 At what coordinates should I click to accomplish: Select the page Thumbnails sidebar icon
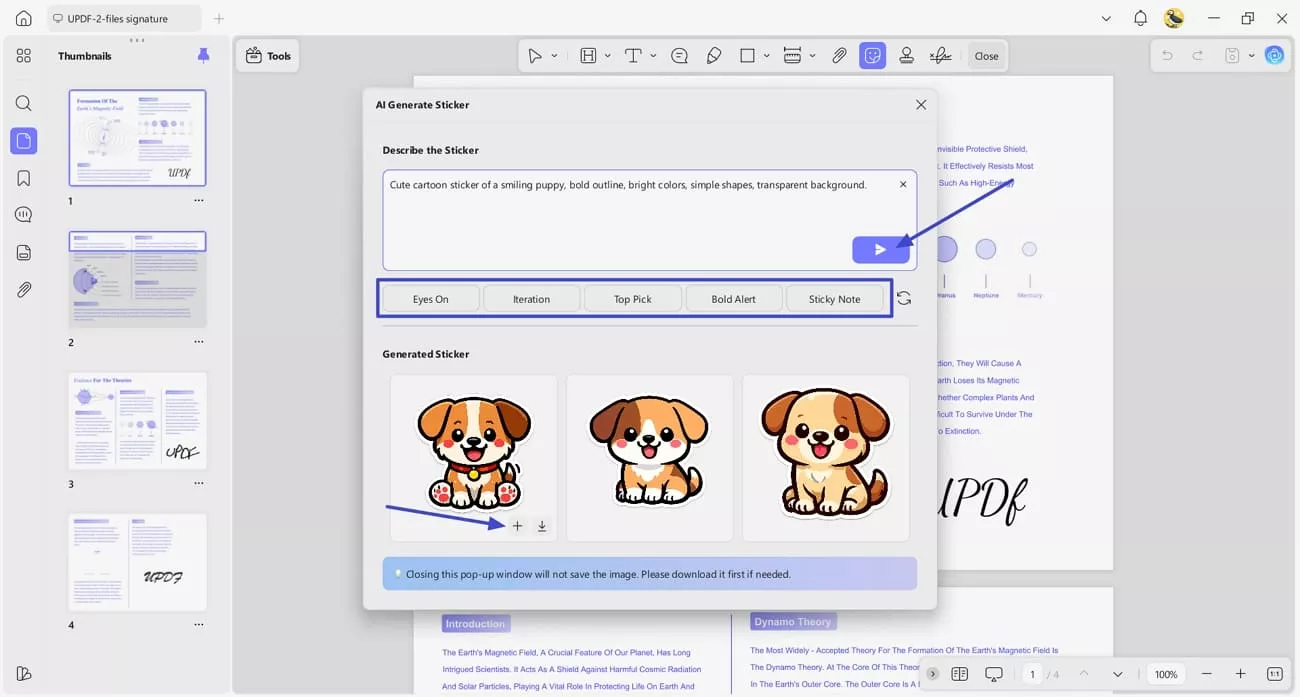pos(24,141)
